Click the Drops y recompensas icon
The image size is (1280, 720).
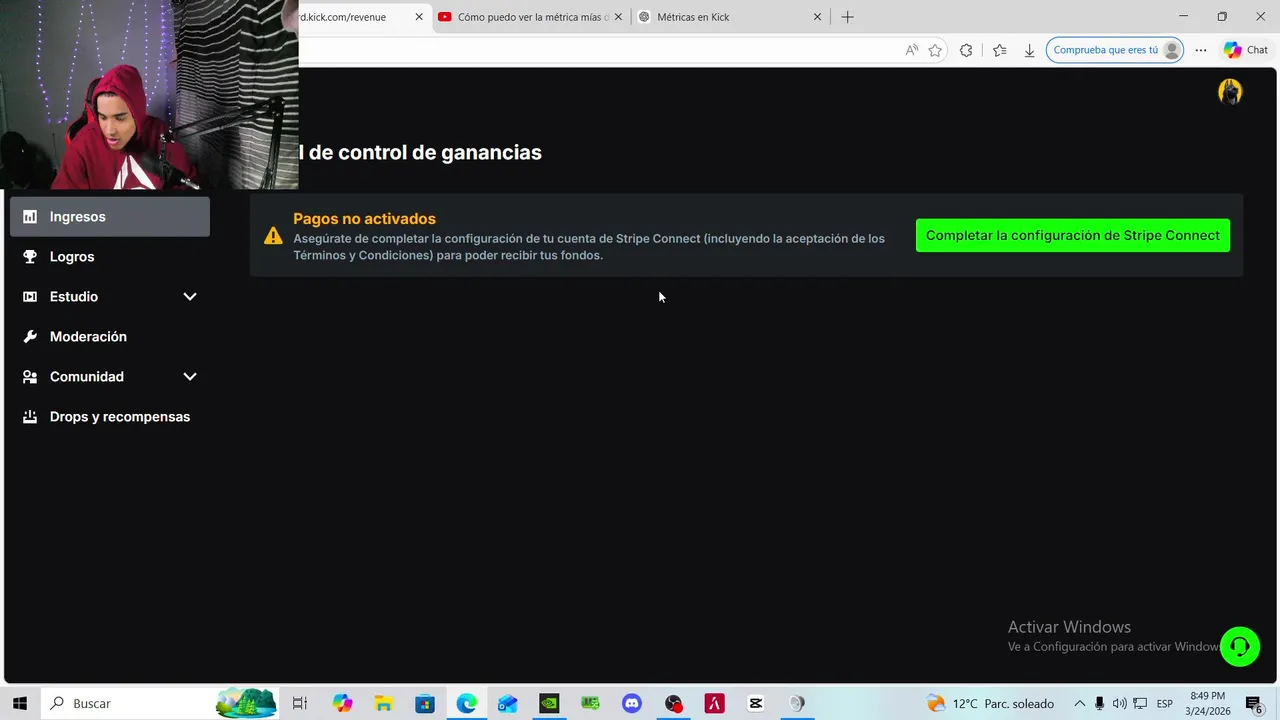pos(30,416)
